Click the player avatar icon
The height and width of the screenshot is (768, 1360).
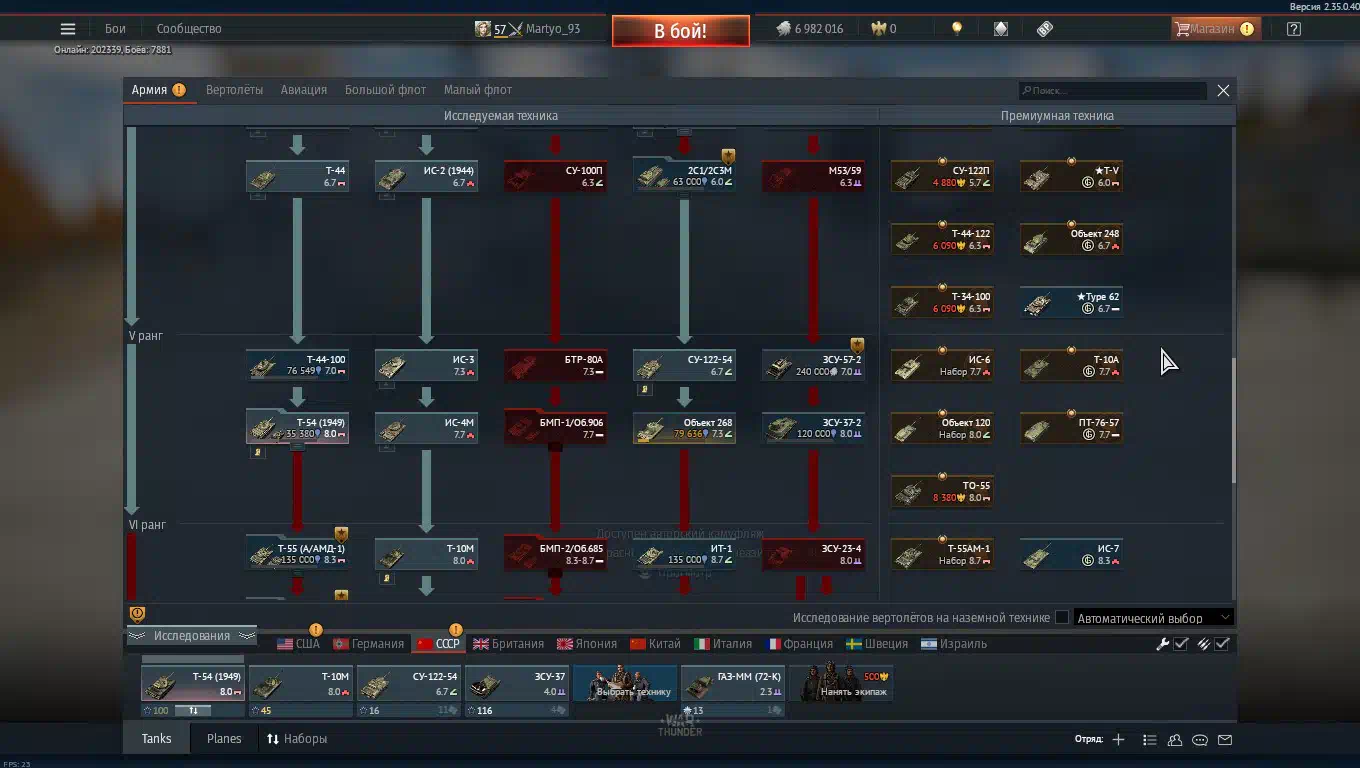coord(482,29)
